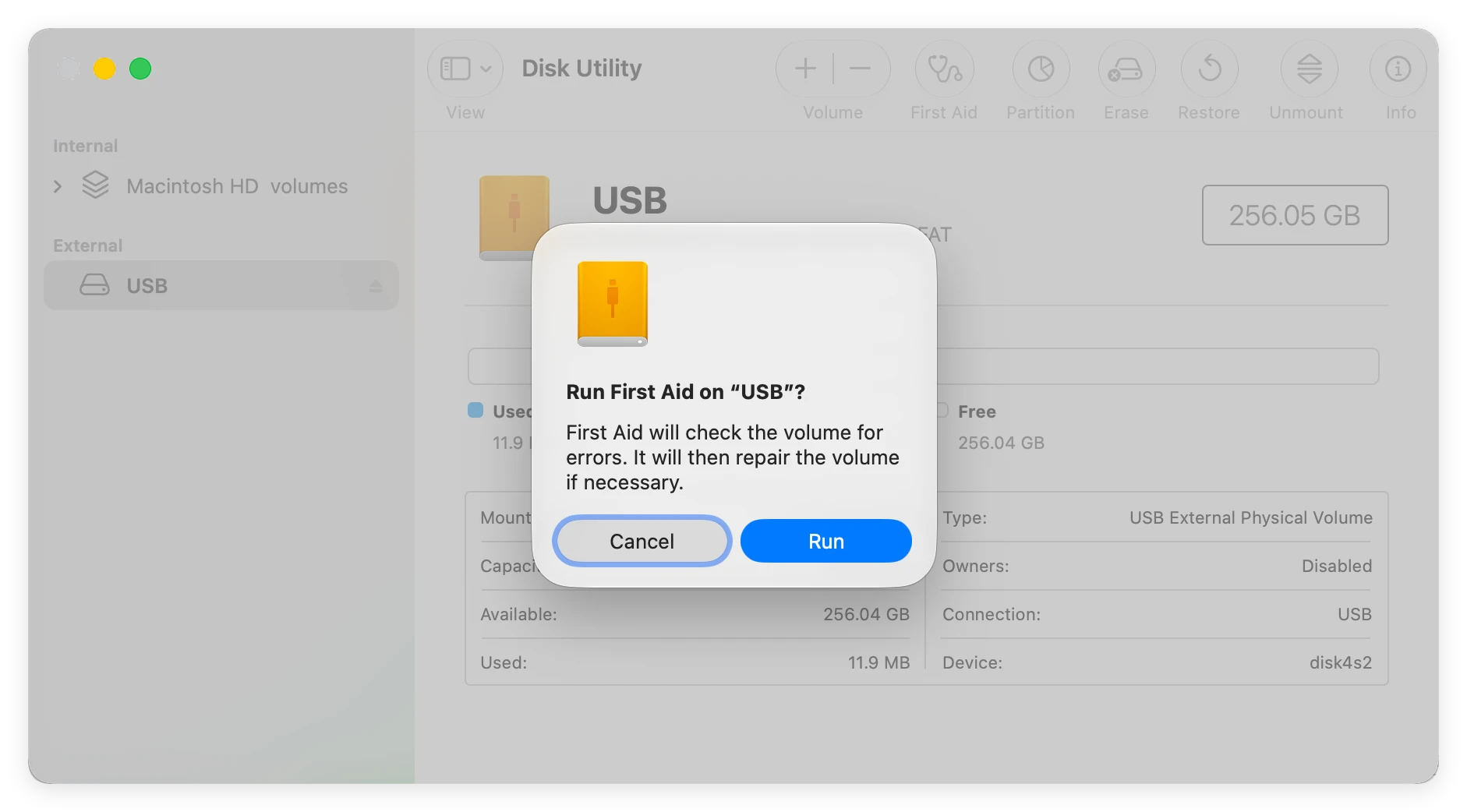
Task: Click the layered disk icon for Macintosh HD
Action: (x=95, y=185)
